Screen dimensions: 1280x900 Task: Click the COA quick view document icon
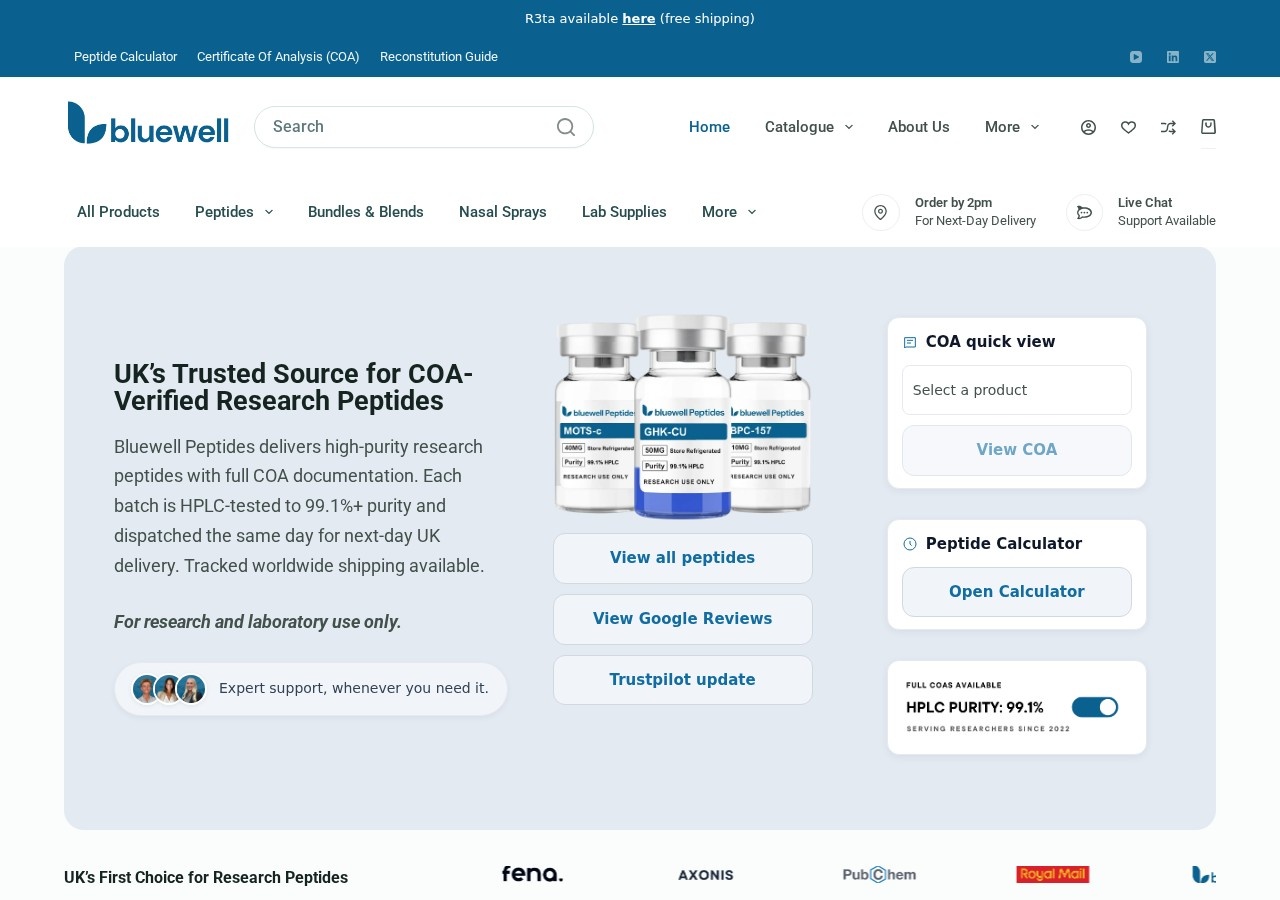pyautogui.click(x=910, y=342)
